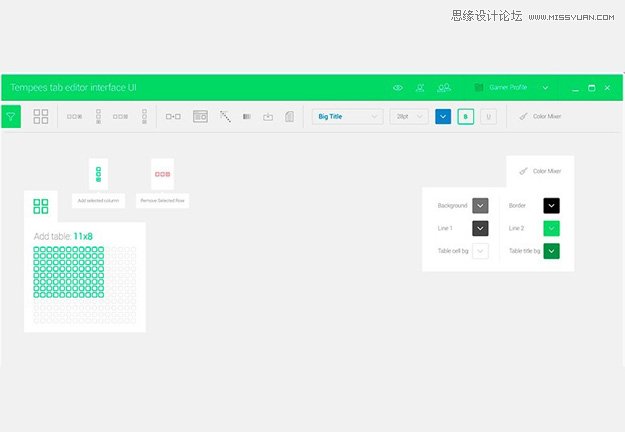Click the green grid icon above Add table

41,206
